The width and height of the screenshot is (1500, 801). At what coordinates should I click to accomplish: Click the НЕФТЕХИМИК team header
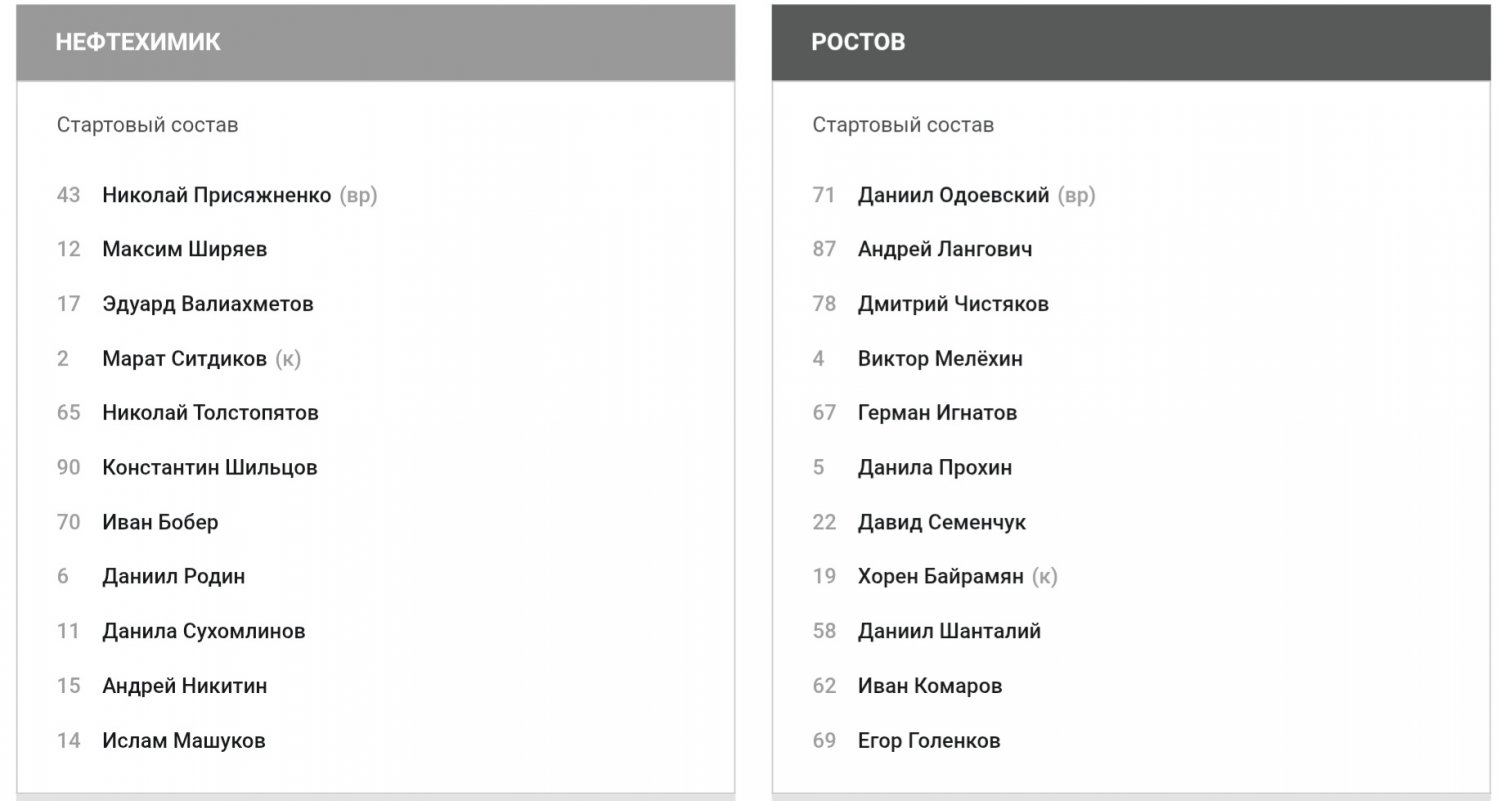click(x=138, y=42)
